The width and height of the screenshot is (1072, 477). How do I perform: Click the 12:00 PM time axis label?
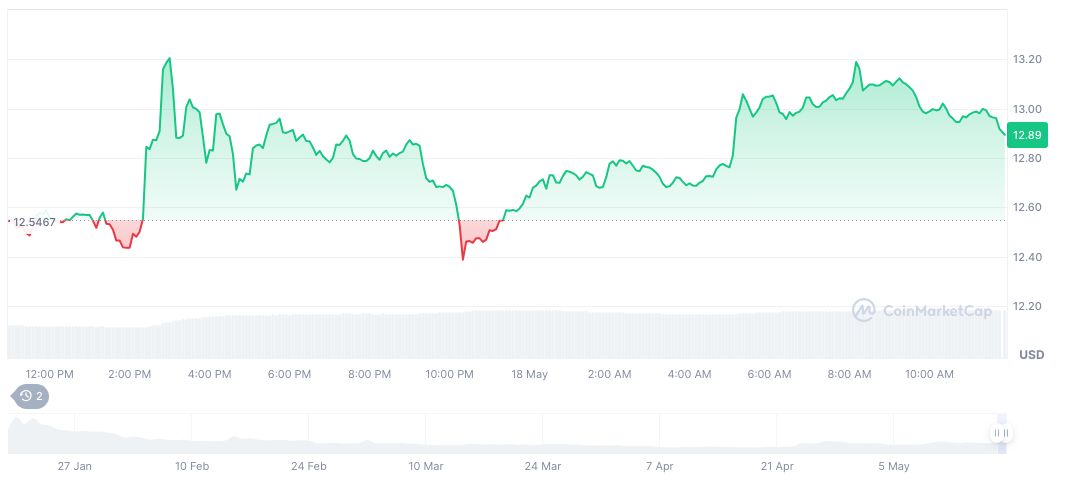point(50,374)
